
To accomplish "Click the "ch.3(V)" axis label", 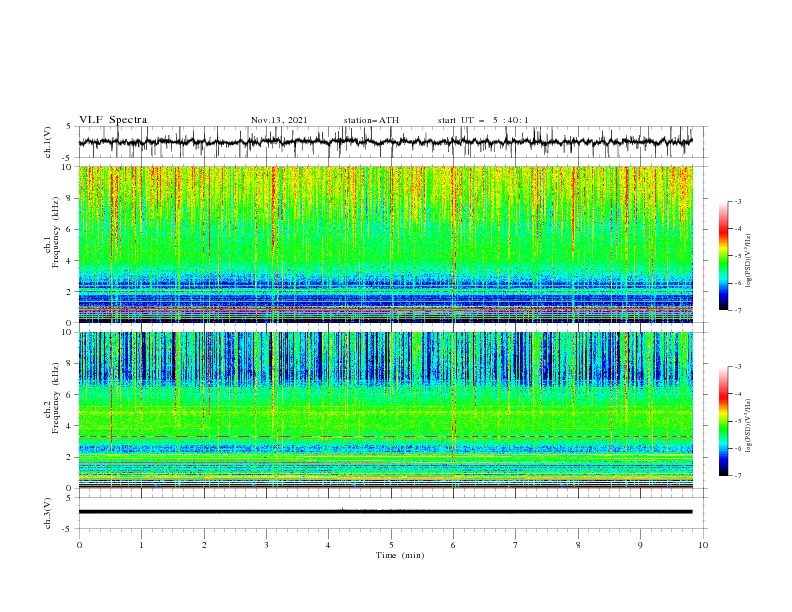I will [x=48, y=513].
